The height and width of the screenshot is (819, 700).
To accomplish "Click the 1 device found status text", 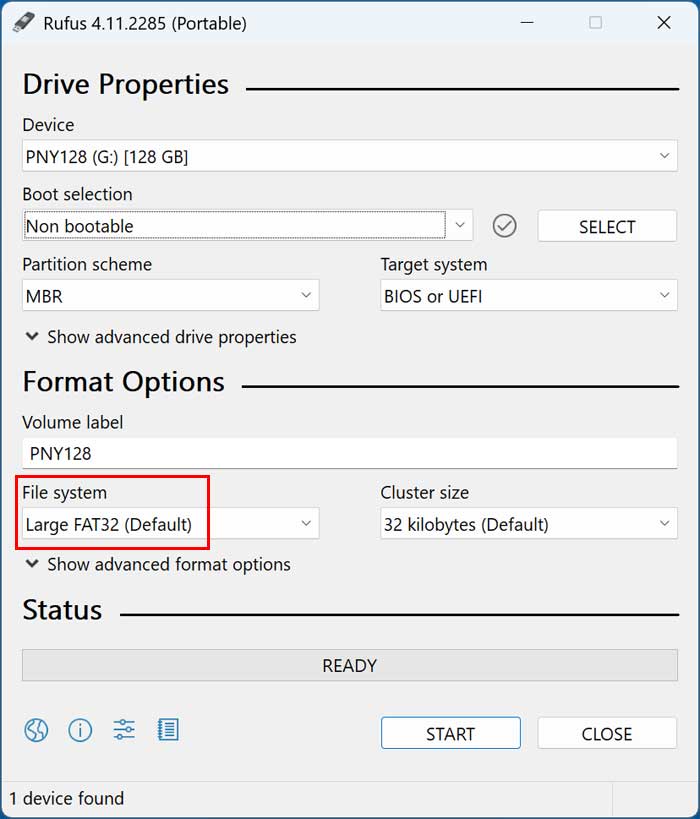I will (x=66, y=798).
